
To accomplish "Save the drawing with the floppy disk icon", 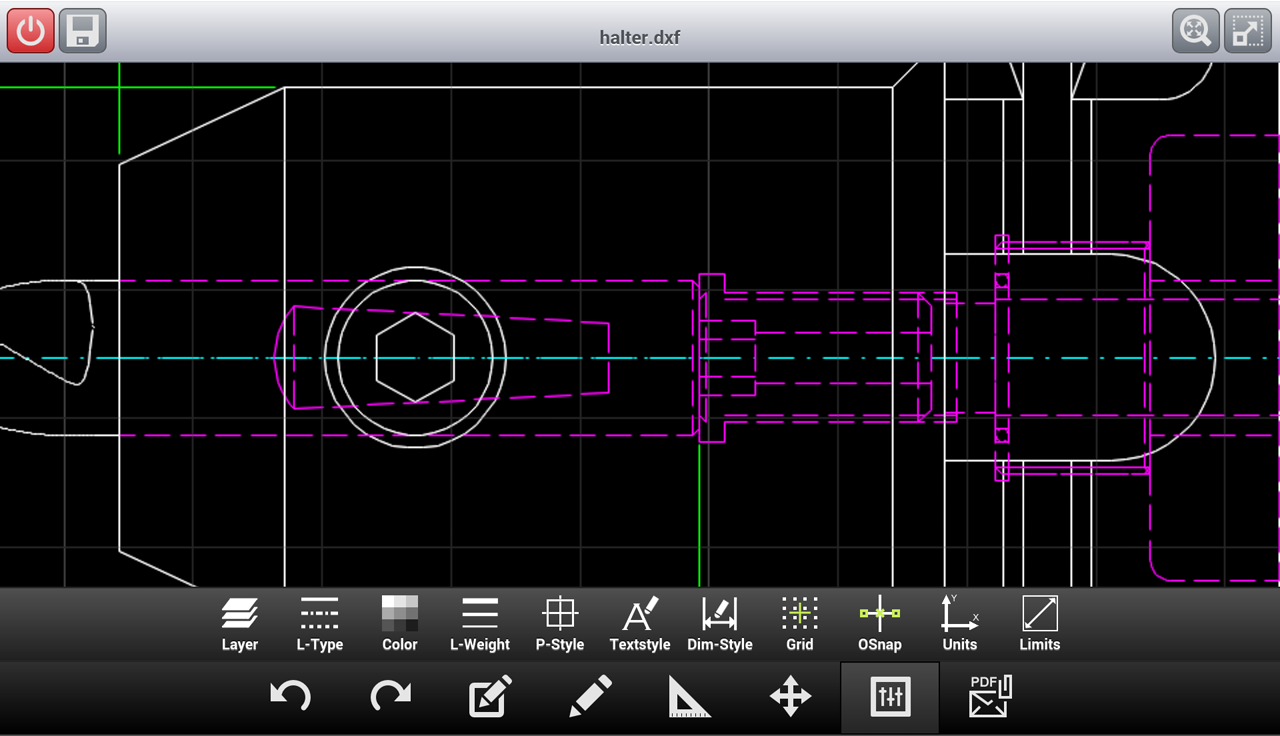I will tap(83, 31).
